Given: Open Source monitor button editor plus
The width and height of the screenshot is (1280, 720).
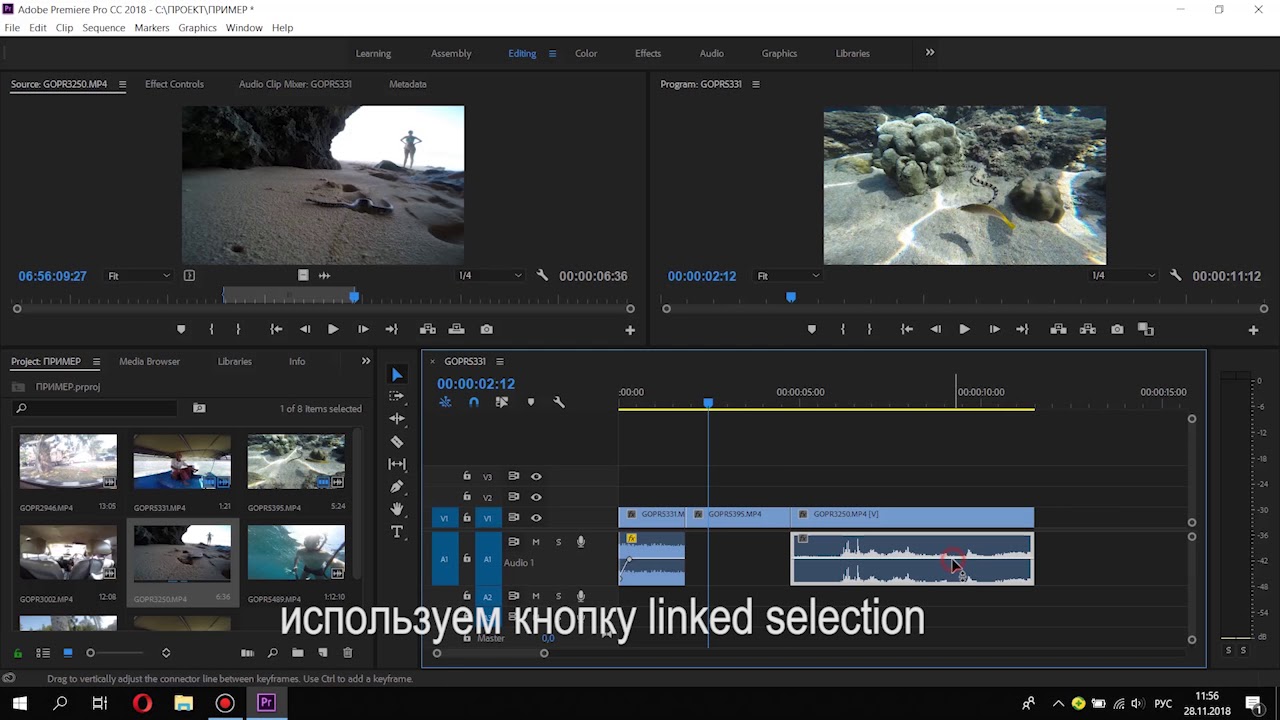Looking at the screenshot, I should coord(630,330).
